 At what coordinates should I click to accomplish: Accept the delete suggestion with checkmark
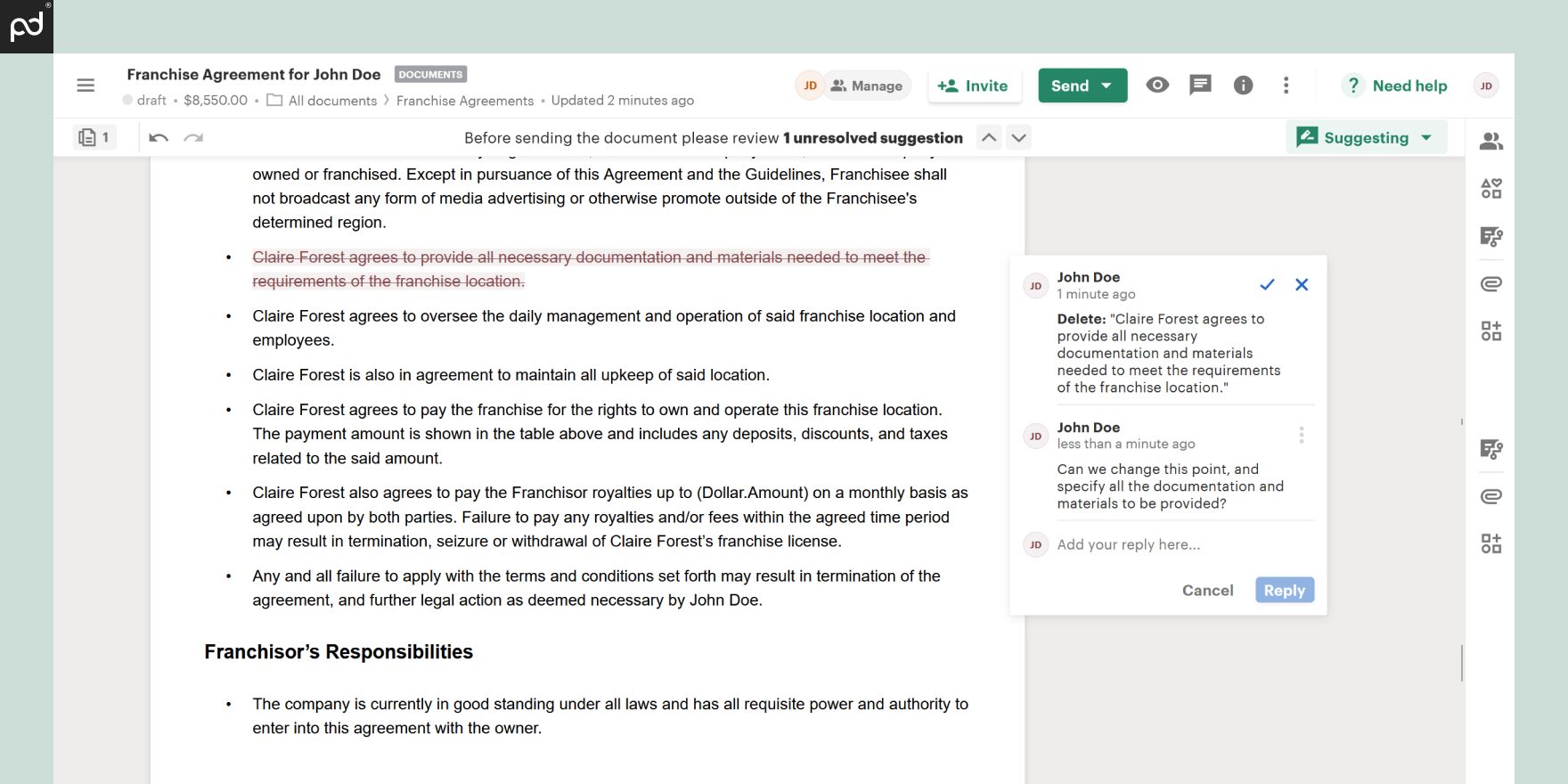pos(1267,284)
